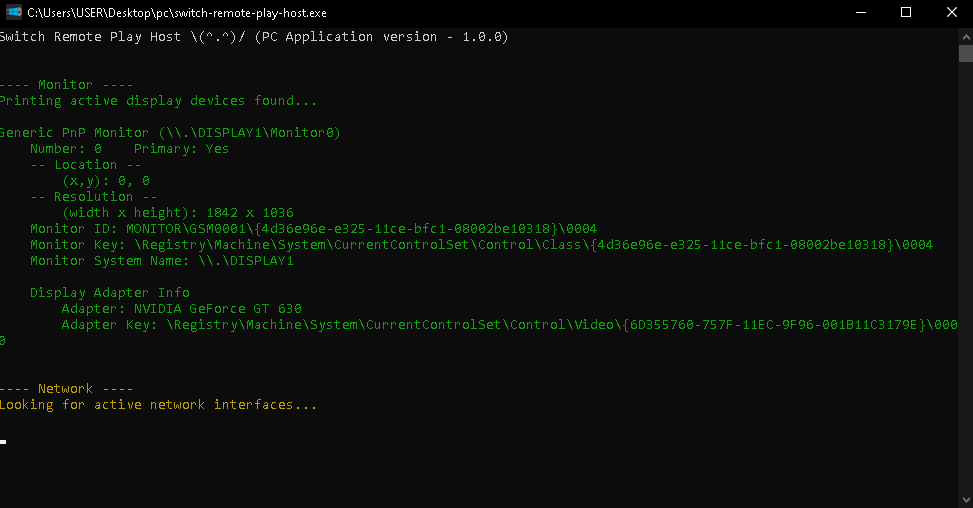This screenshot has height=508, width=973.
Task: Click the Monitor System Name line
Action: [x=162, y=261]
